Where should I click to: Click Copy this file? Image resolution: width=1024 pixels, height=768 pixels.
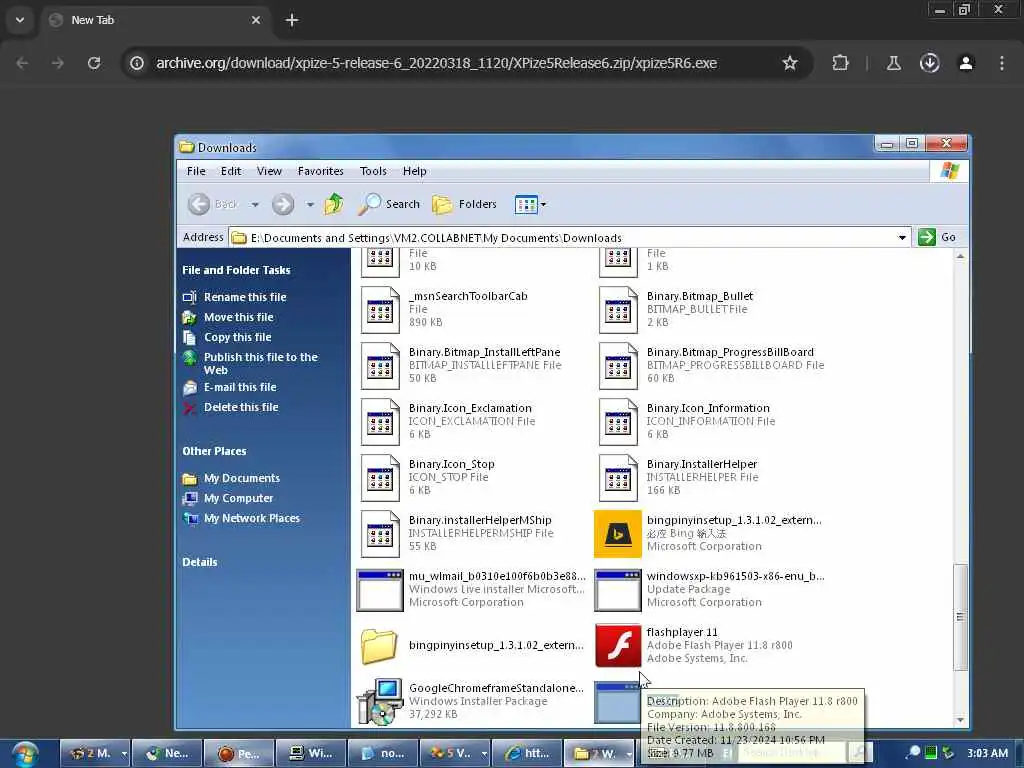pos(237,338)
